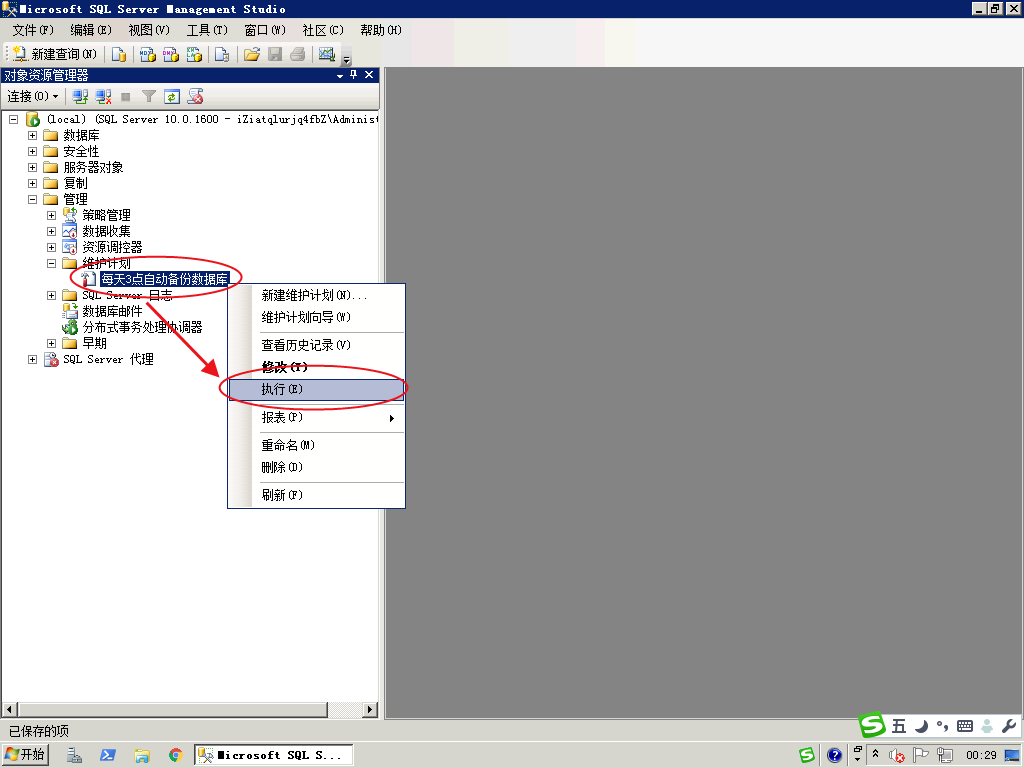Click the last Object Explorer toolbar icon
This screenshot has height=768, width=1024.
click(x=195, y=97)
